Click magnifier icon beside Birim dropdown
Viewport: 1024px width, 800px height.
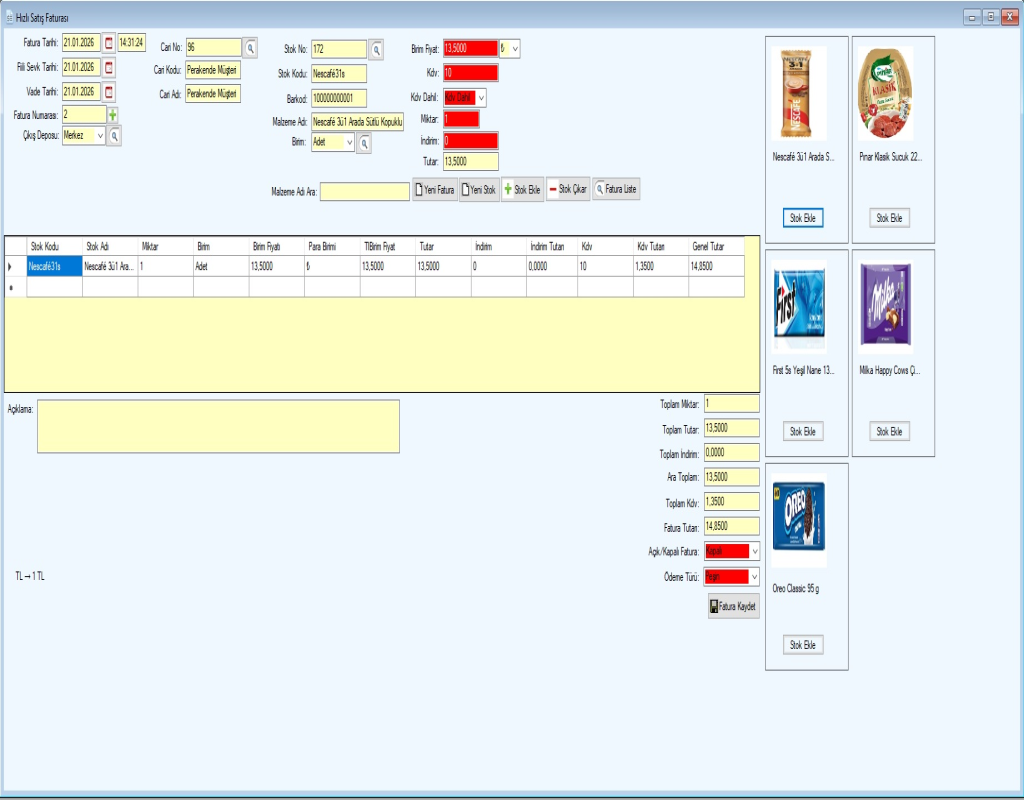[x=365, y=143]
